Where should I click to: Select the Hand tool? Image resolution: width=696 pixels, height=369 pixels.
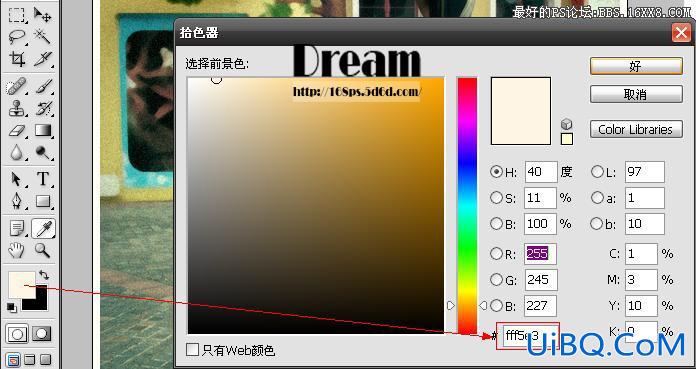17,251
